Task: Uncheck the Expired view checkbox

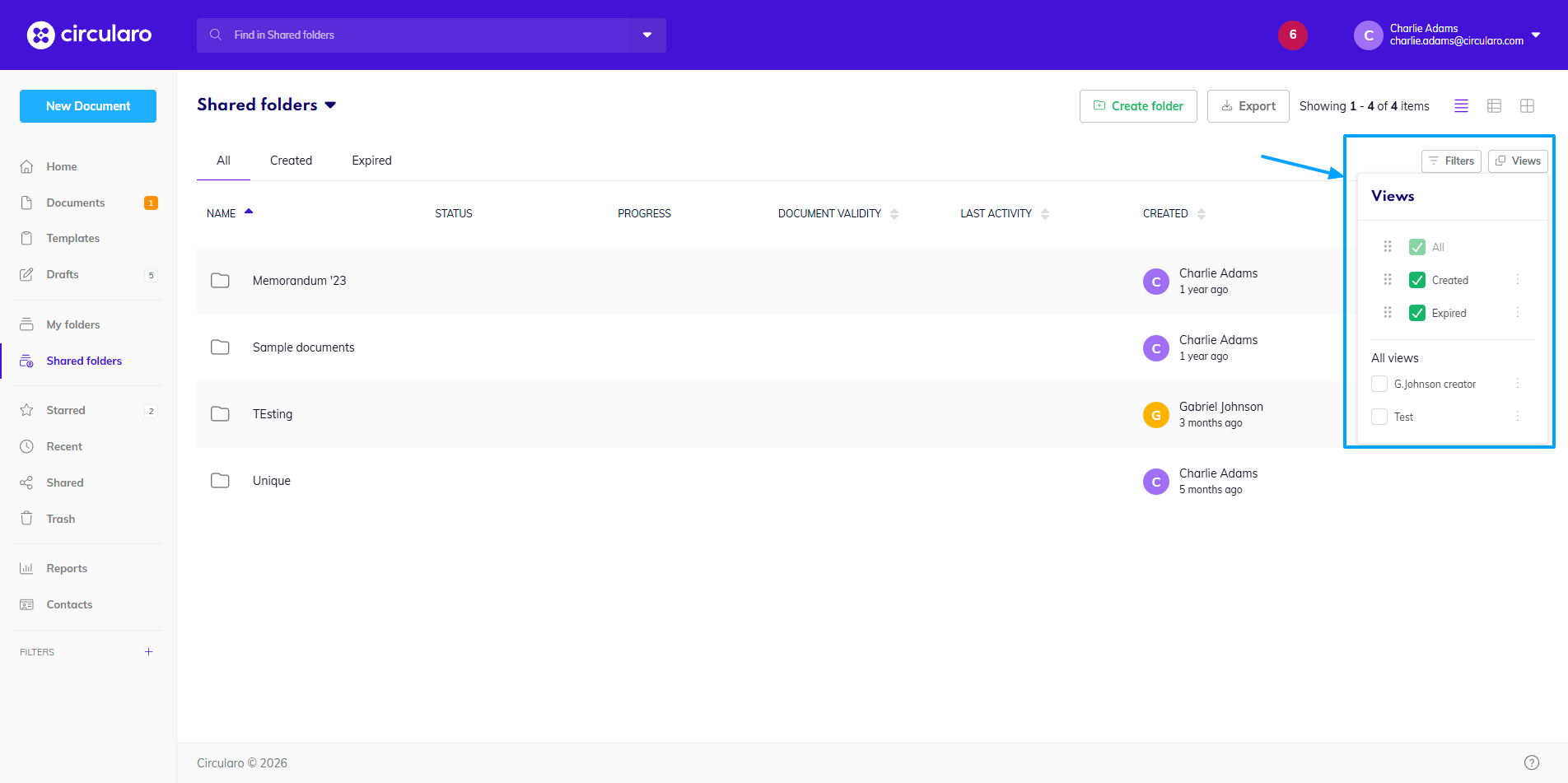Action: point(1416,313)
